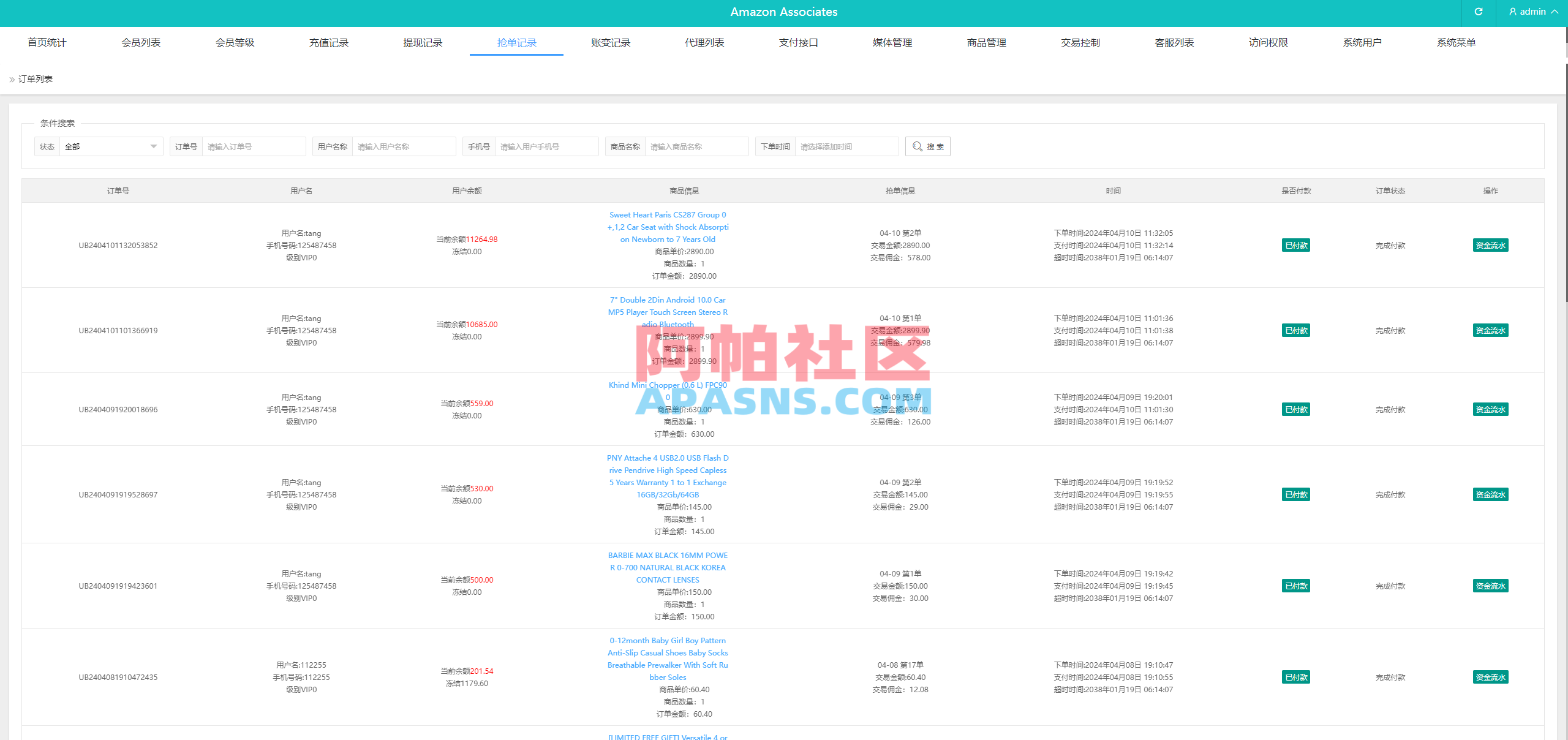Click the 用户名称 search input field
The width and height of the screenshot is (1568, 740).
(404, 146)
